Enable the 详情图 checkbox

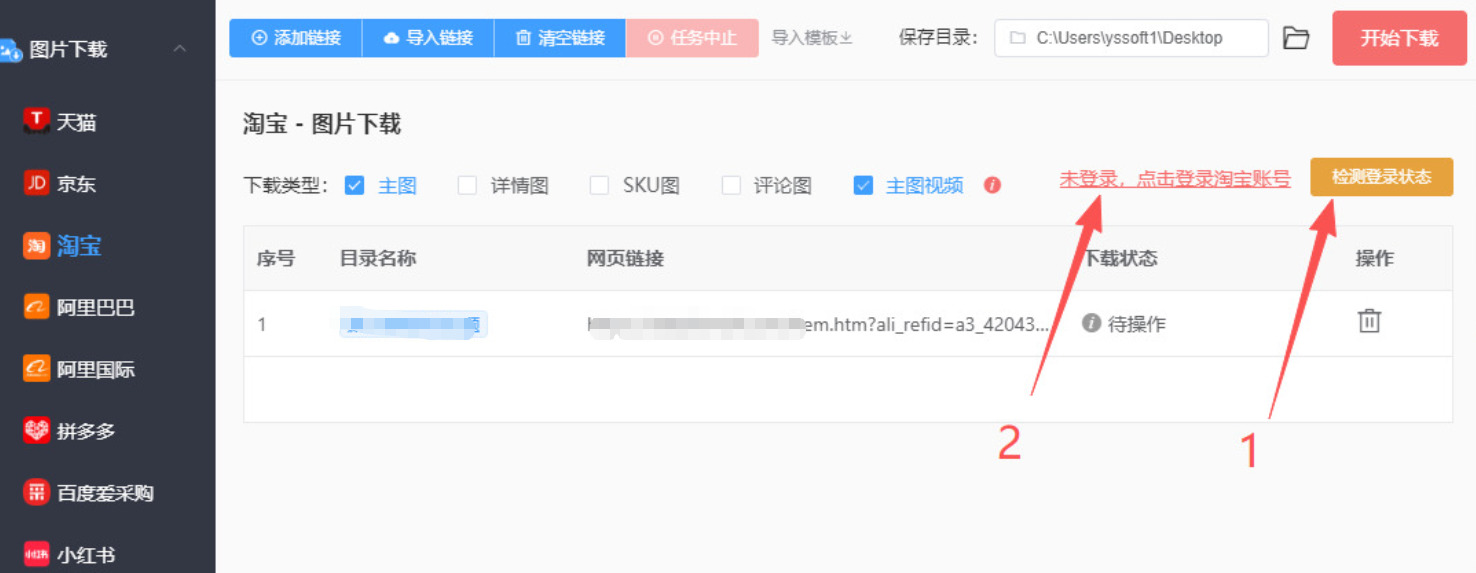tap(467, 185)
